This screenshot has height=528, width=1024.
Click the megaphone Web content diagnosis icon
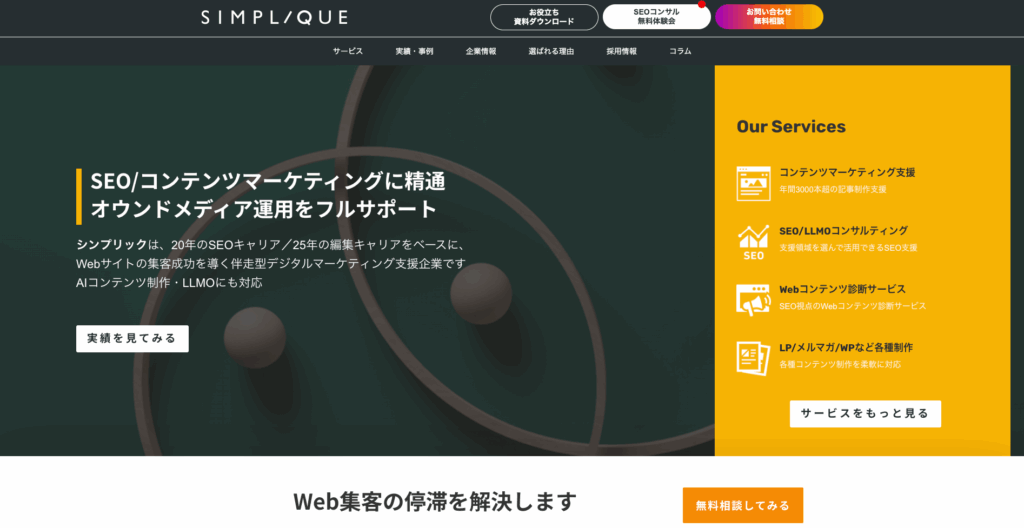(753, 300)
